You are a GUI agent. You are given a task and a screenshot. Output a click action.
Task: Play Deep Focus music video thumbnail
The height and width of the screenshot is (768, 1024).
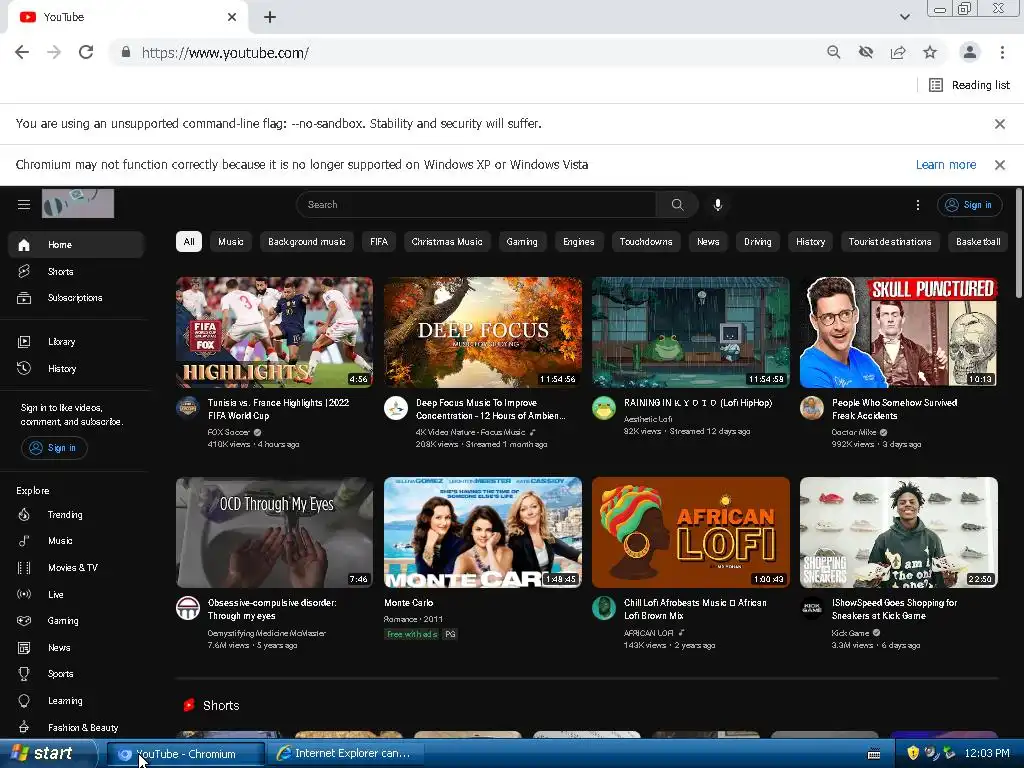[x=483, y=332]
